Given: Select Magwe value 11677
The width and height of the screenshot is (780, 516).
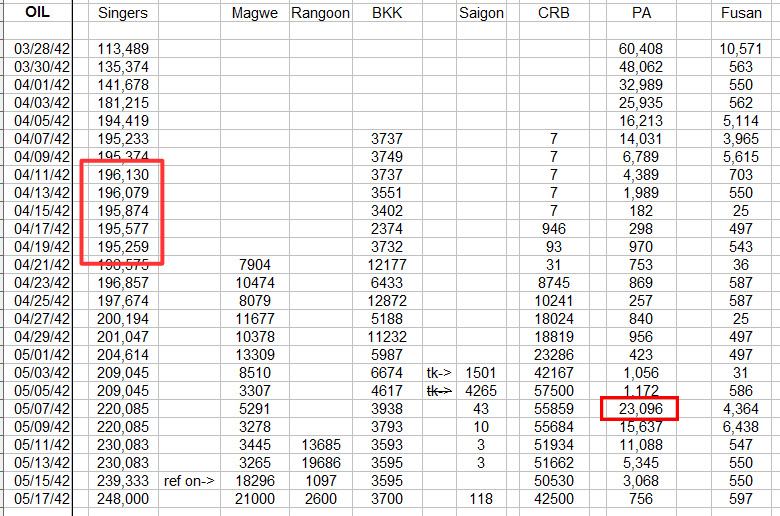Looking at the screenshot, I should tap(255, 319).
